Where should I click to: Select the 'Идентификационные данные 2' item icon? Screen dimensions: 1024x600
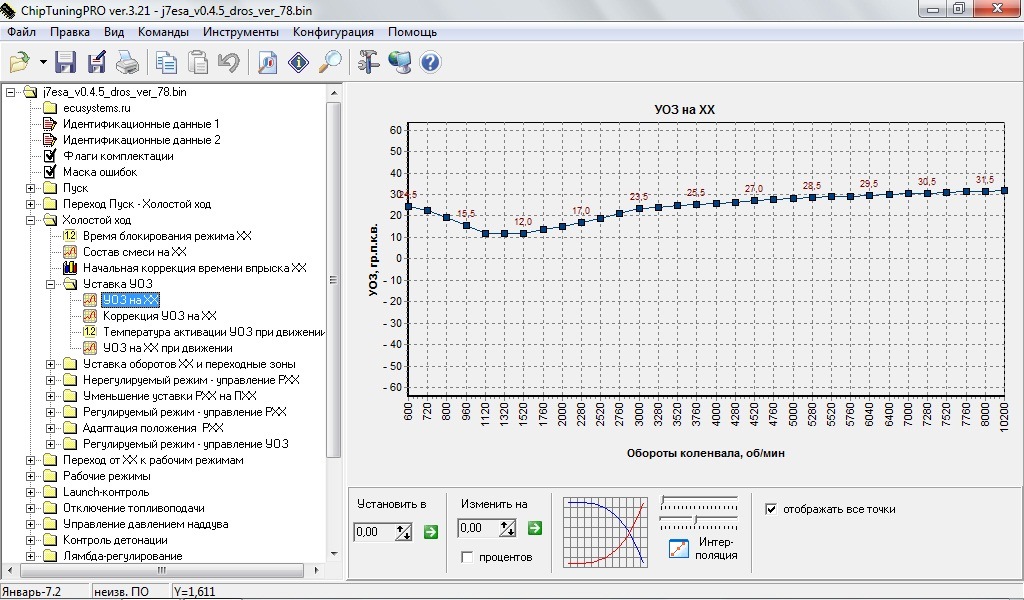[50, 140]
